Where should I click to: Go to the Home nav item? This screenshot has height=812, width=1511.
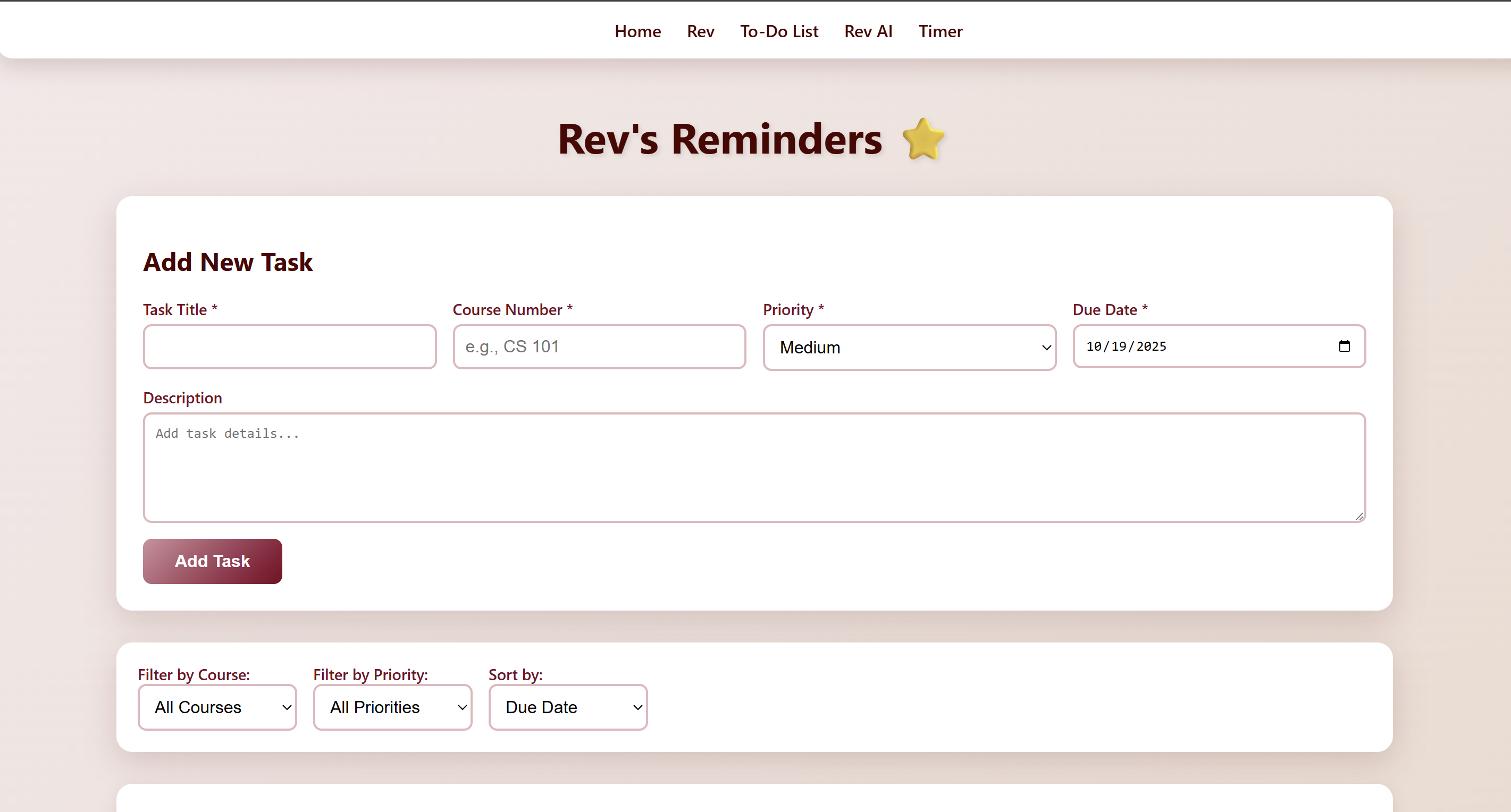(x=637, y=31)
